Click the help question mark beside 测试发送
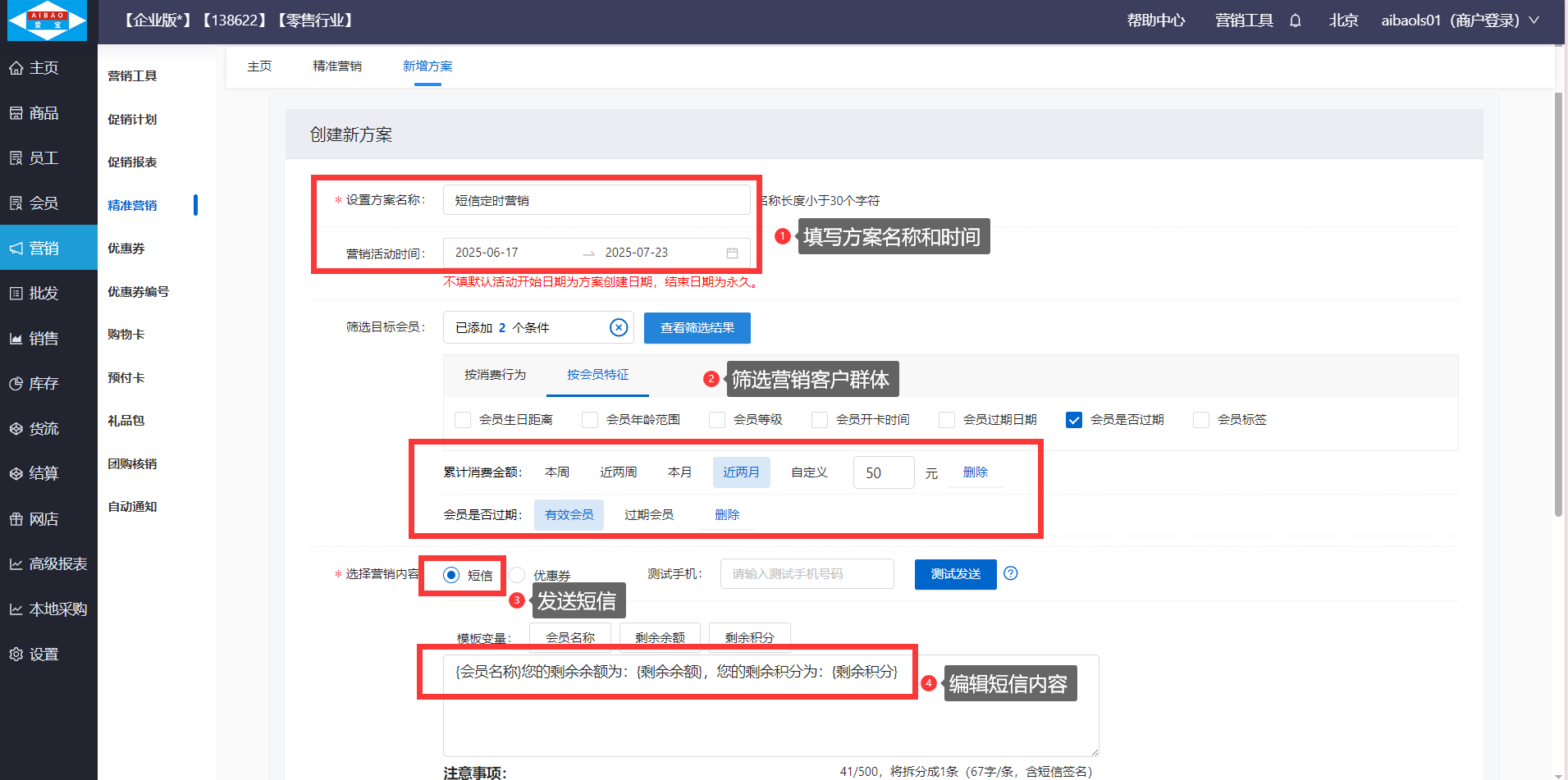 coord(1011,573)
